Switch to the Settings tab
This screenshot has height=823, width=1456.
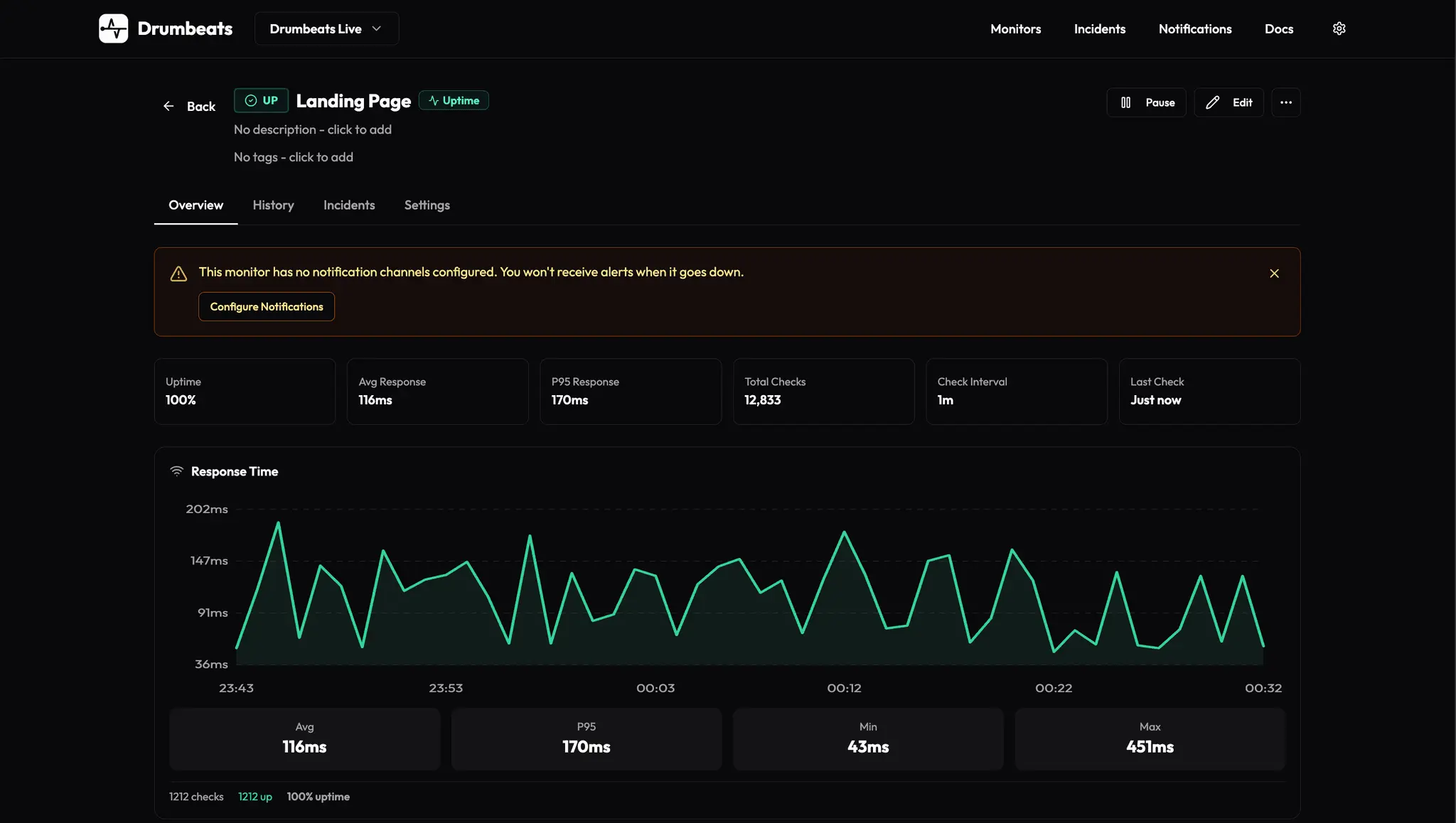point(427,205)
